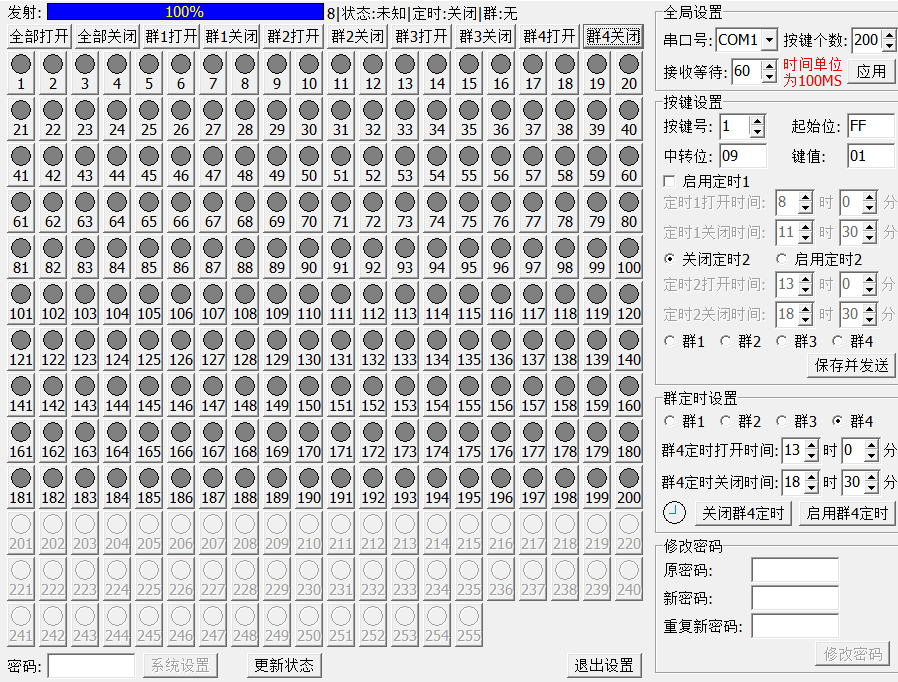The height and width of the screenshot is (682, 898).
Task: Click the 群4关闭 button
Action: pos(613,37)
